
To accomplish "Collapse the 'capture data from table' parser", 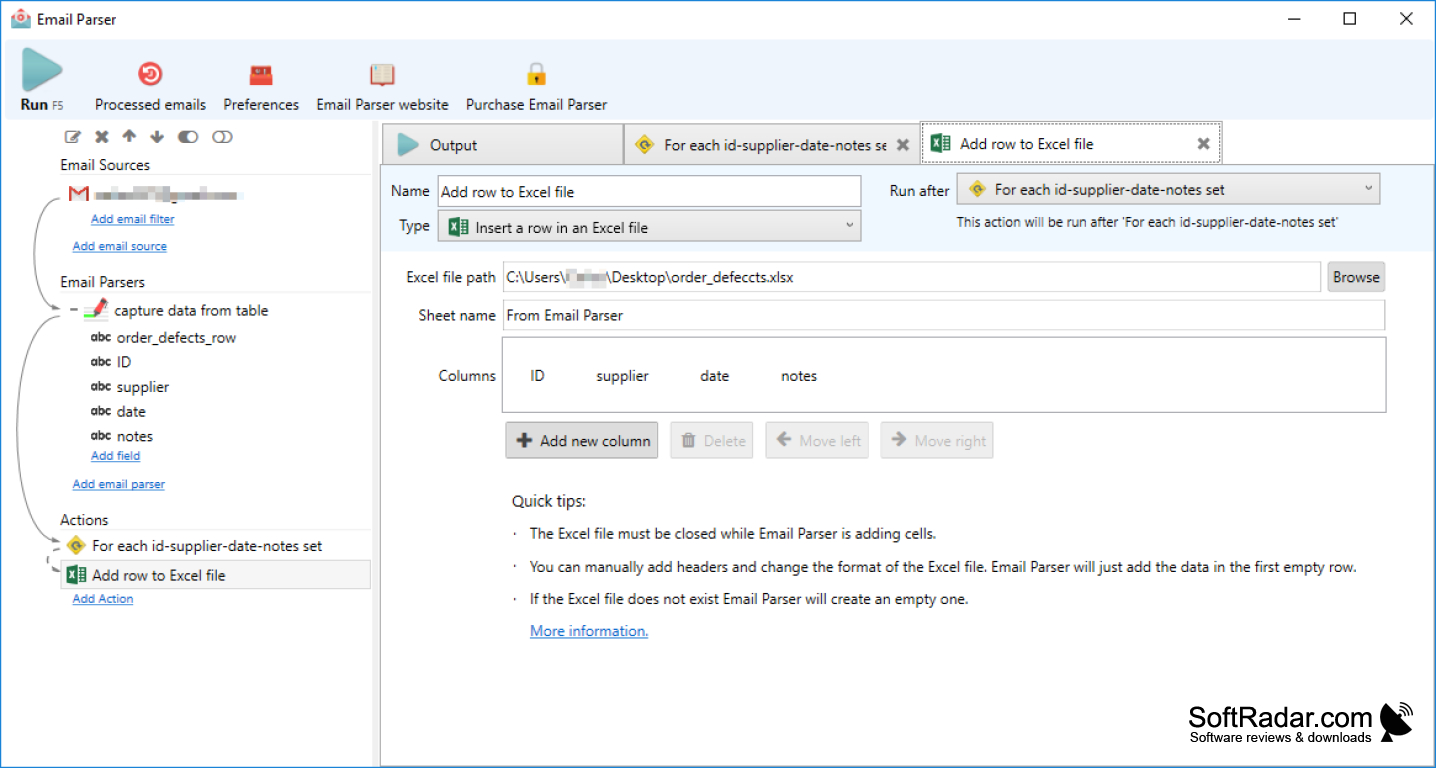I will point(73,310).
